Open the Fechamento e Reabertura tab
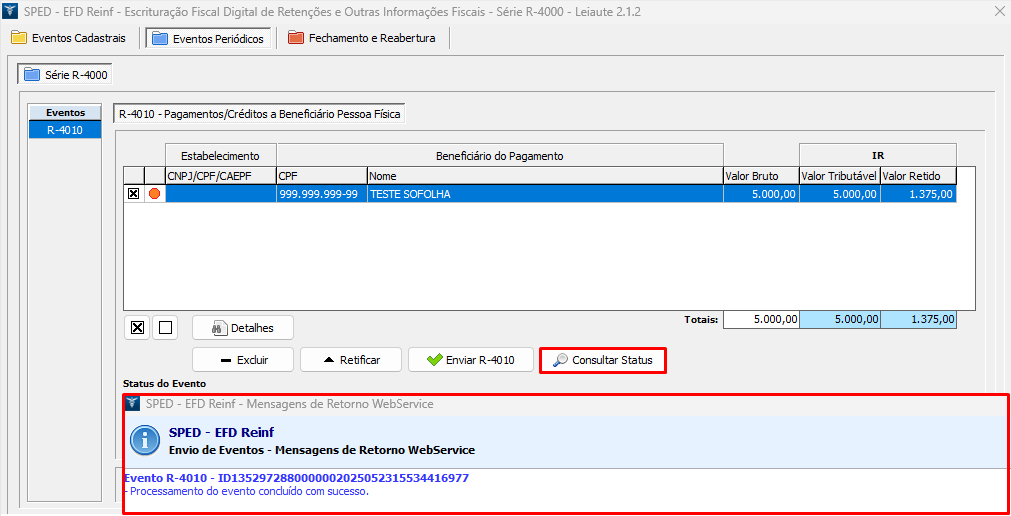The width and height of the screenshot is (1011, 516). [363, 38]
